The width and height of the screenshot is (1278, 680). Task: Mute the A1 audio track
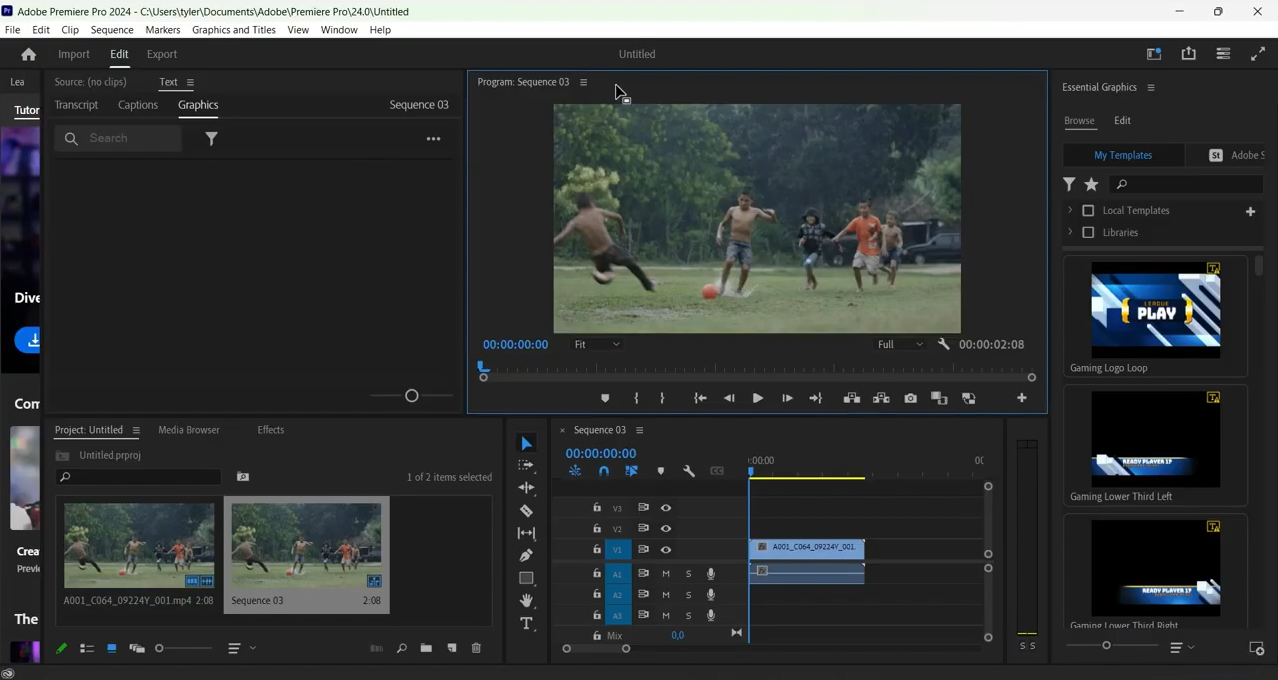click(665, 573)
